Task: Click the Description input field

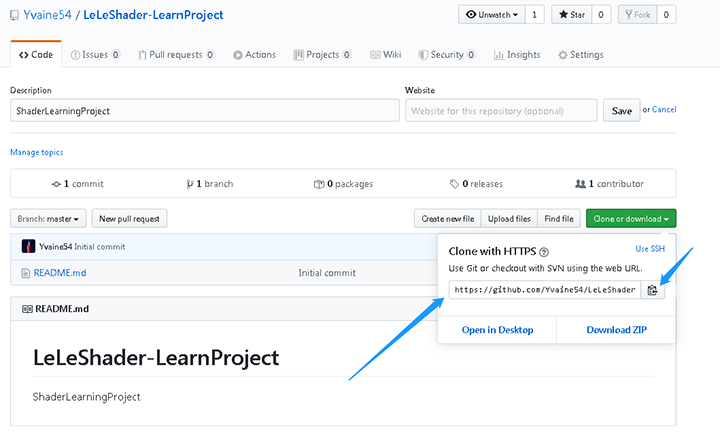Action: pos(205,111)
